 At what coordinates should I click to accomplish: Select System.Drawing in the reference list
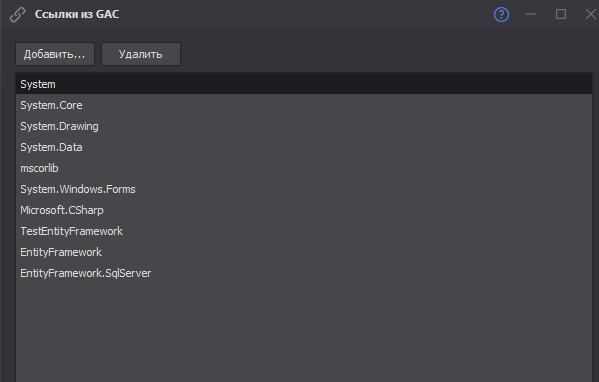coord(304,126)
